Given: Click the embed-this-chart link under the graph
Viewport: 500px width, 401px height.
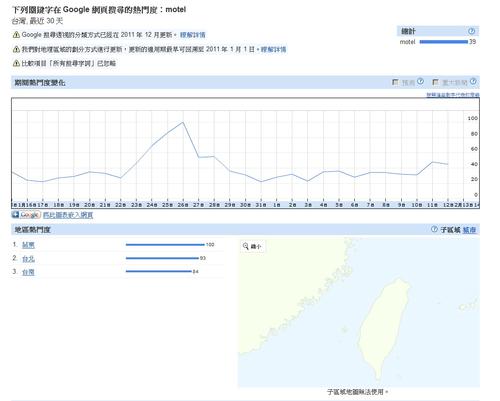Looking at the screenshot, I should [x=68, y=215].
